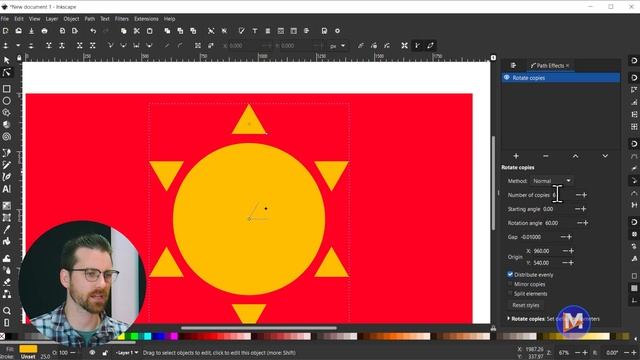This screenshot has height=360, width=640.
Task: Pick the green swatch in palette
Action: 134,336
